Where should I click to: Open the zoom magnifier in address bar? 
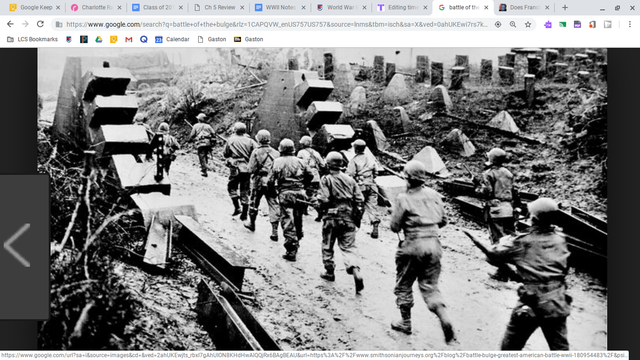(513, 24)
